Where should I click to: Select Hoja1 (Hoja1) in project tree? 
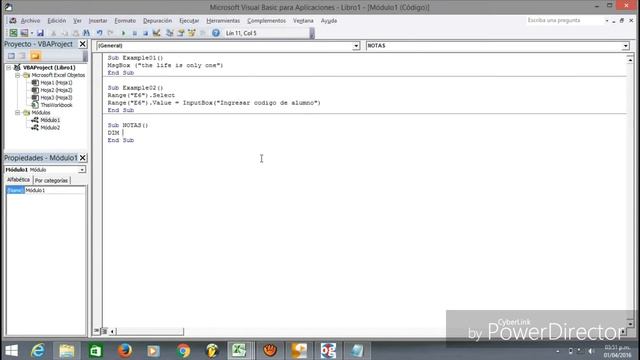point(56,82)
